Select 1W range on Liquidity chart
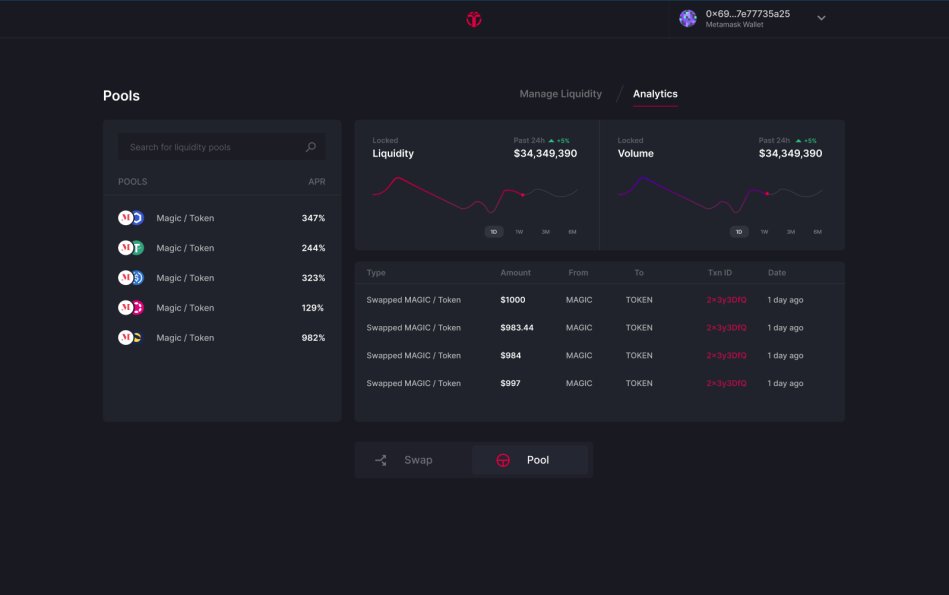Screen dimensions: 949x595 [x=519, y=232]
